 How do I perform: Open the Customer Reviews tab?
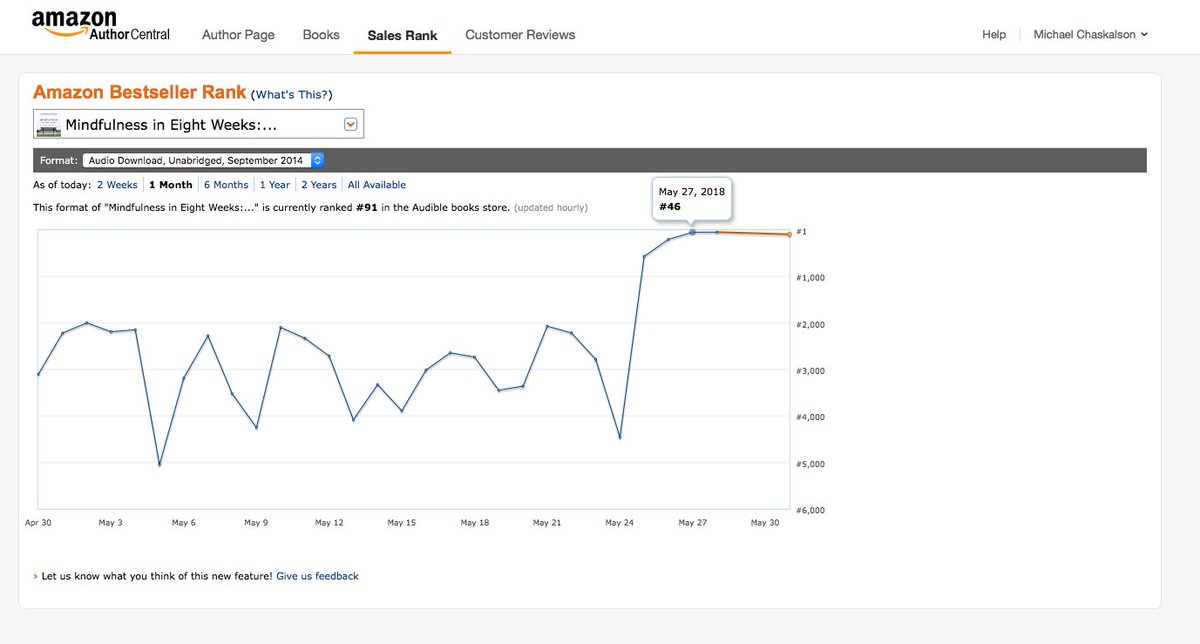click(x=520, y=34)
